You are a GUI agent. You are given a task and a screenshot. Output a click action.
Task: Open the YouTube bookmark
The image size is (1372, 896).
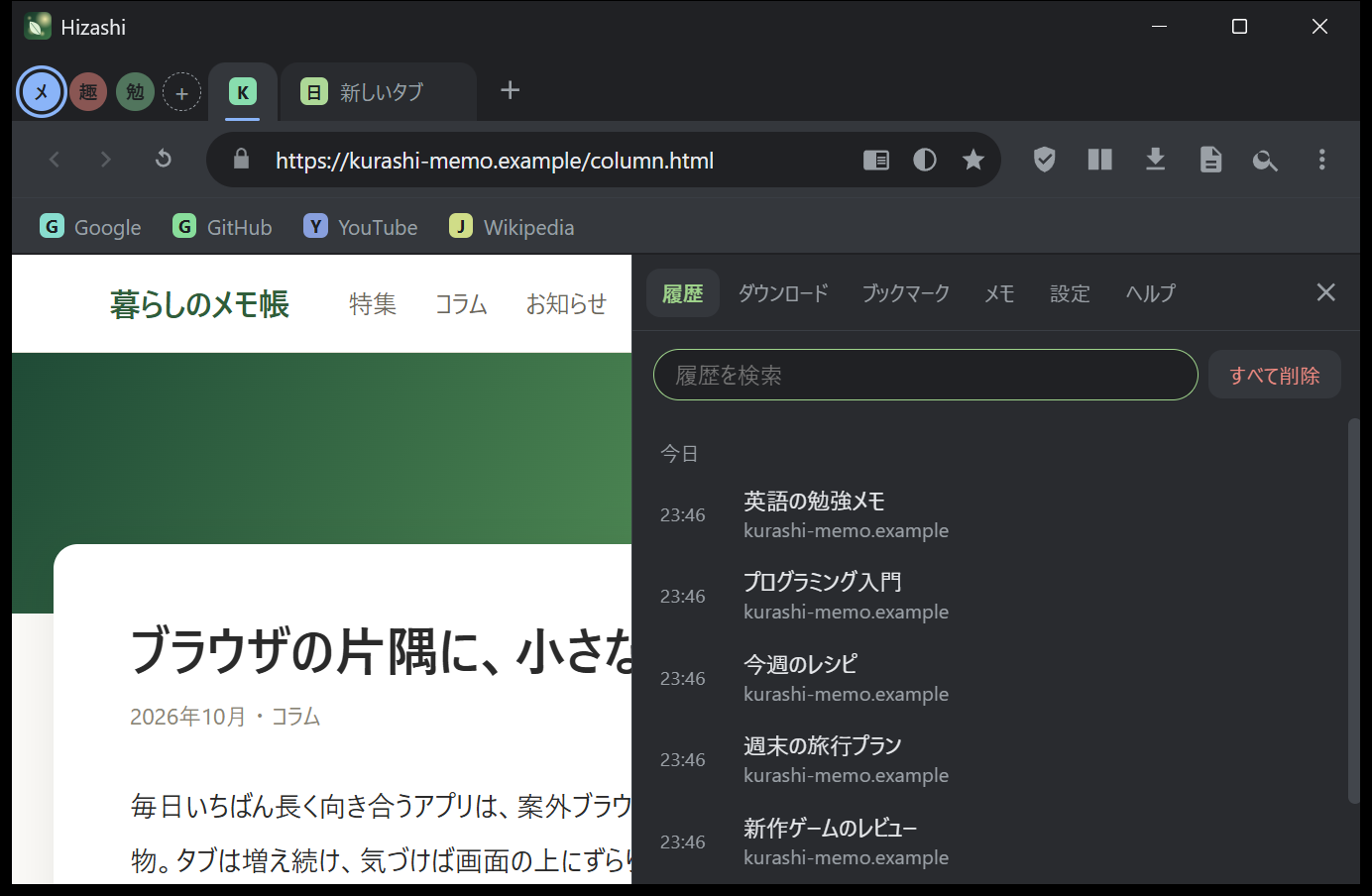pyautogui.click(x=361, y=227)
